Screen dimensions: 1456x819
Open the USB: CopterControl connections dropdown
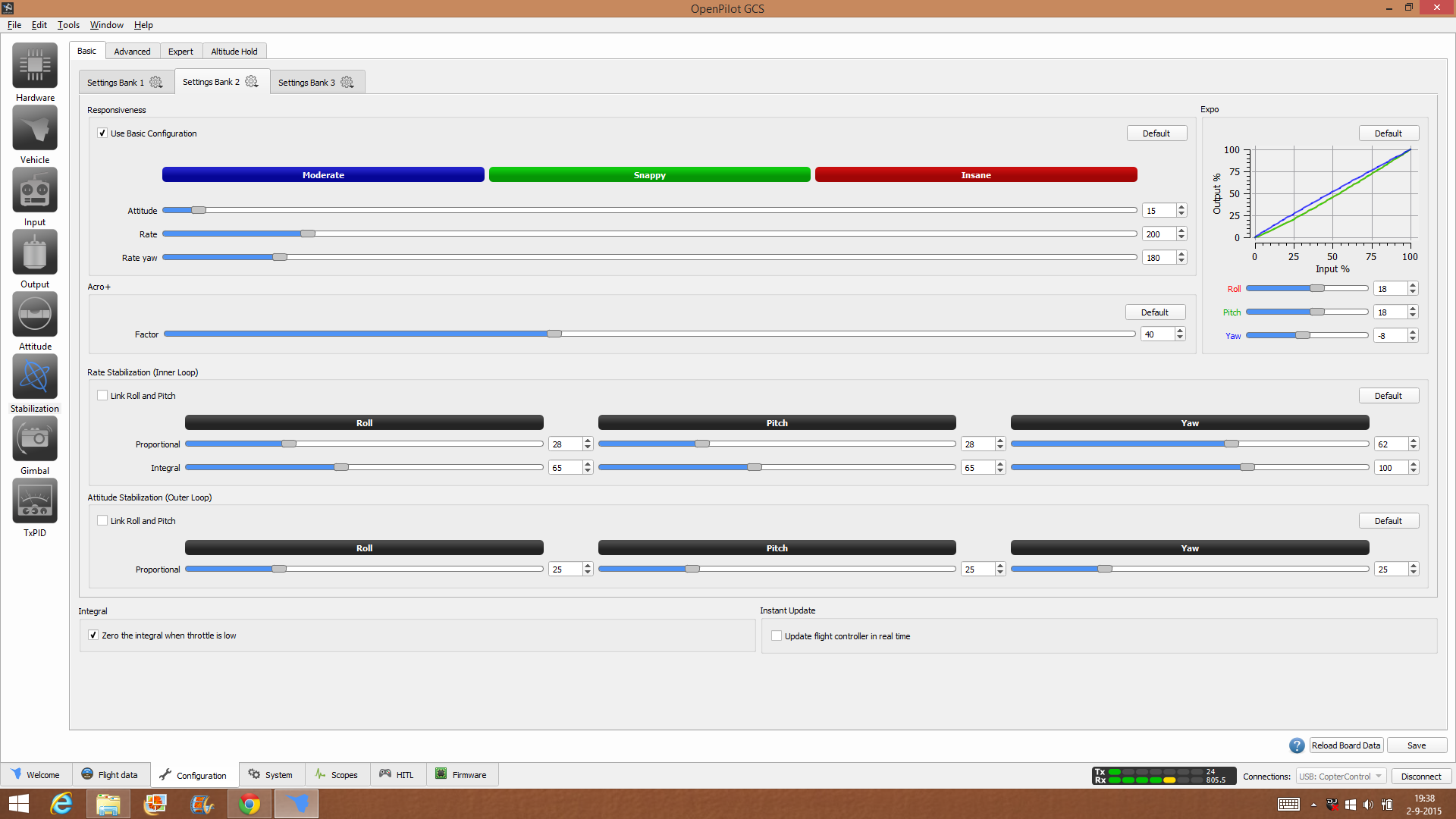pyautogui.click(x=1340, y=776)
